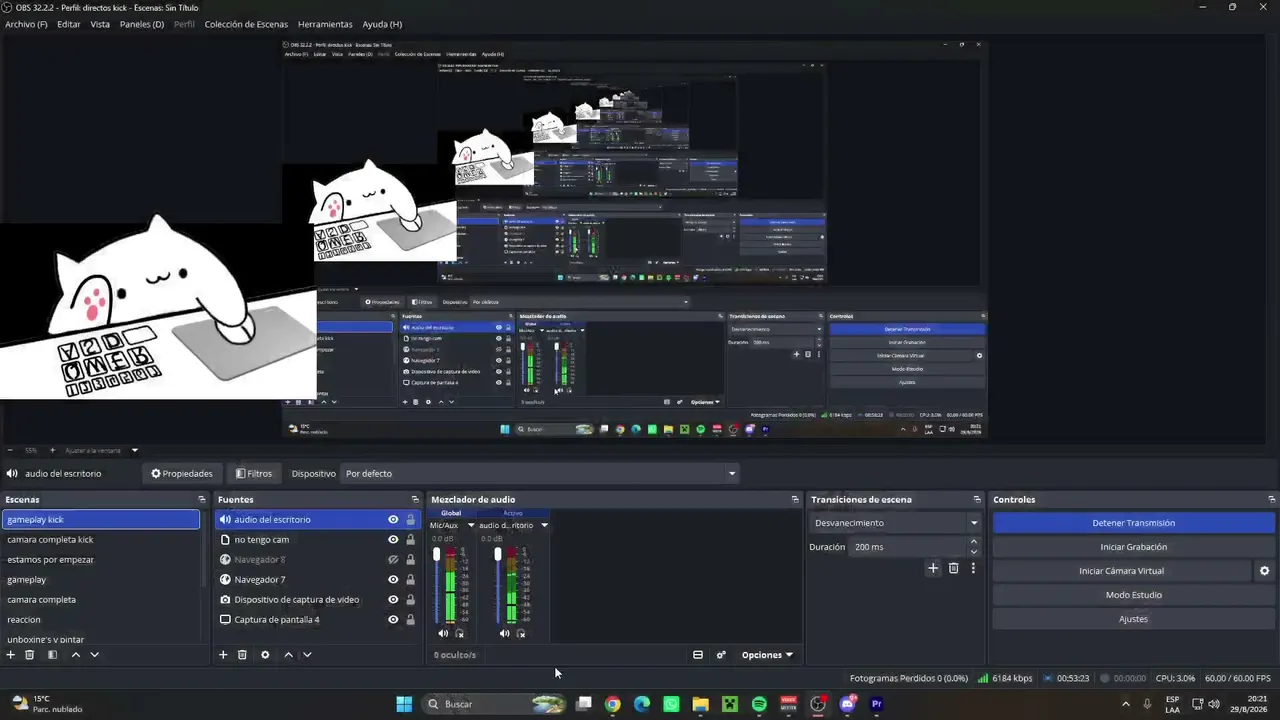Move selected scene up in Escenas list
Image resolution: width=1280 pixels, height=720 pixels.
pyautogui.click(x=75, y=655)
